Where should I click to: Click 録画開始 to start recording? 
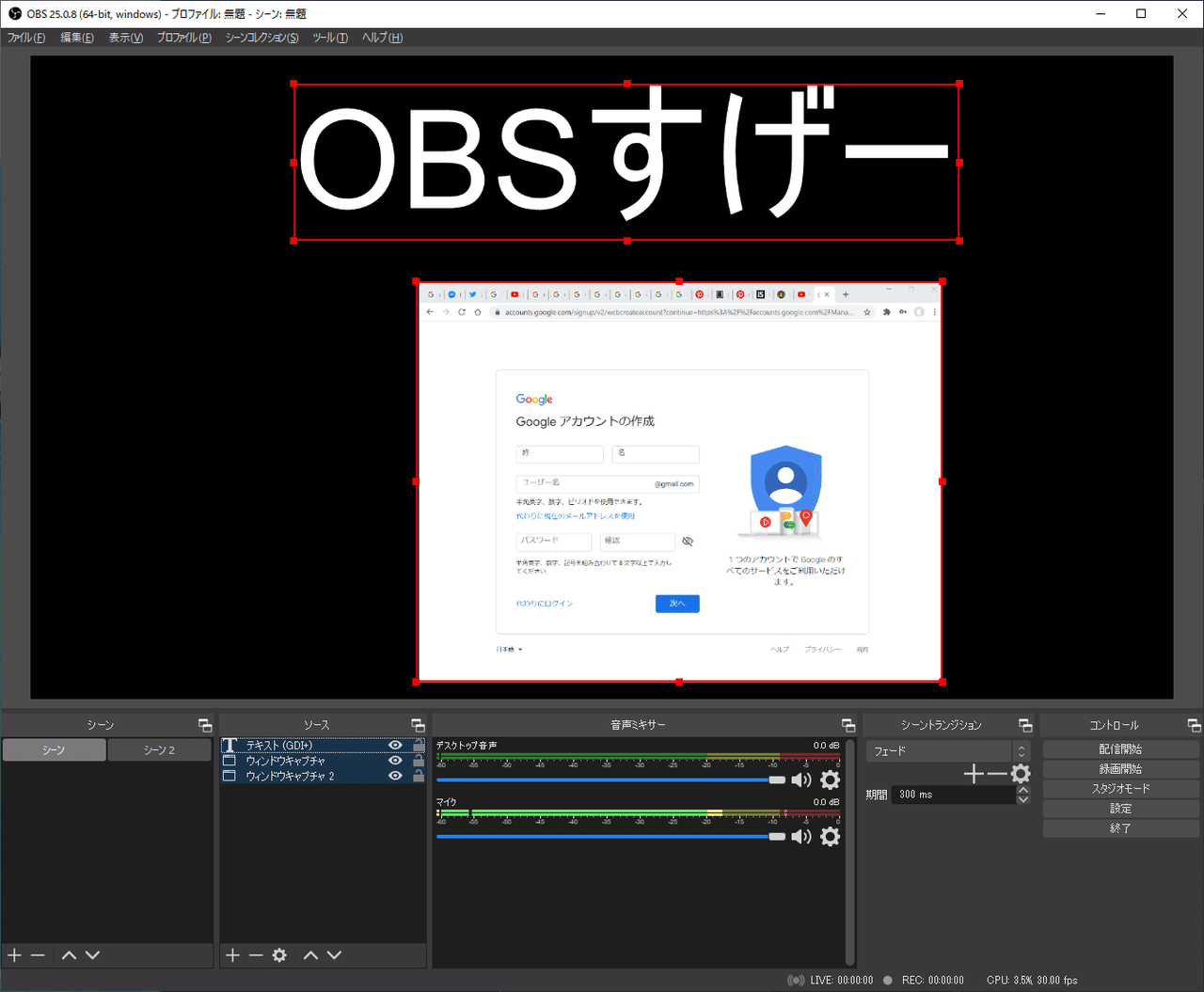coord(1120,769)
